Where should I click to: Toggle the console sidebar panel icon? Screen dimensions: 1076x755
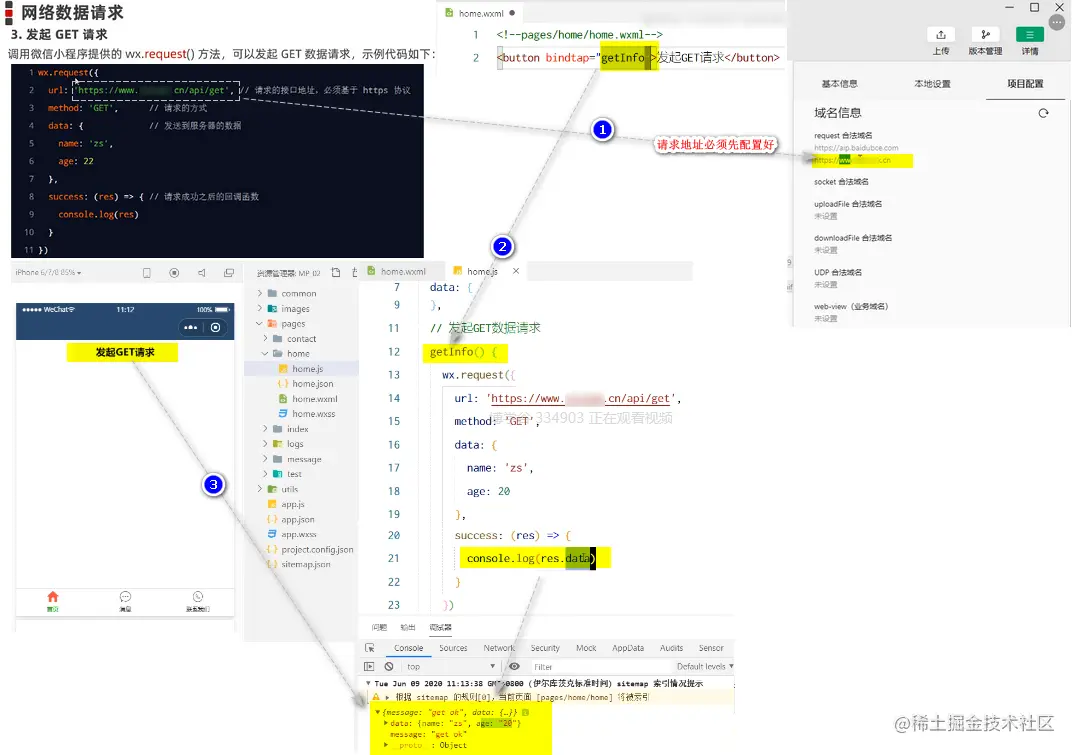pos(369,666)
